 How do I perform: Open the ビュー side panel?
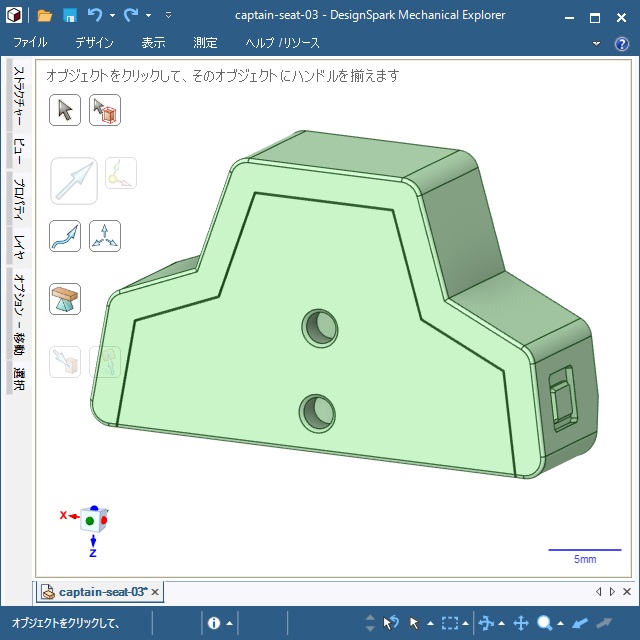[x=19, y=151]
